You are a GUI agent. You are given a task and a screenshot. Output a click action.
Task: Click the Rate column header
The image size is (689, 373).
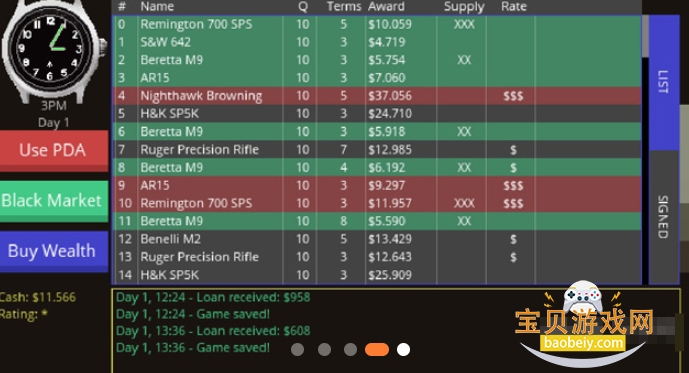[514, 6]
